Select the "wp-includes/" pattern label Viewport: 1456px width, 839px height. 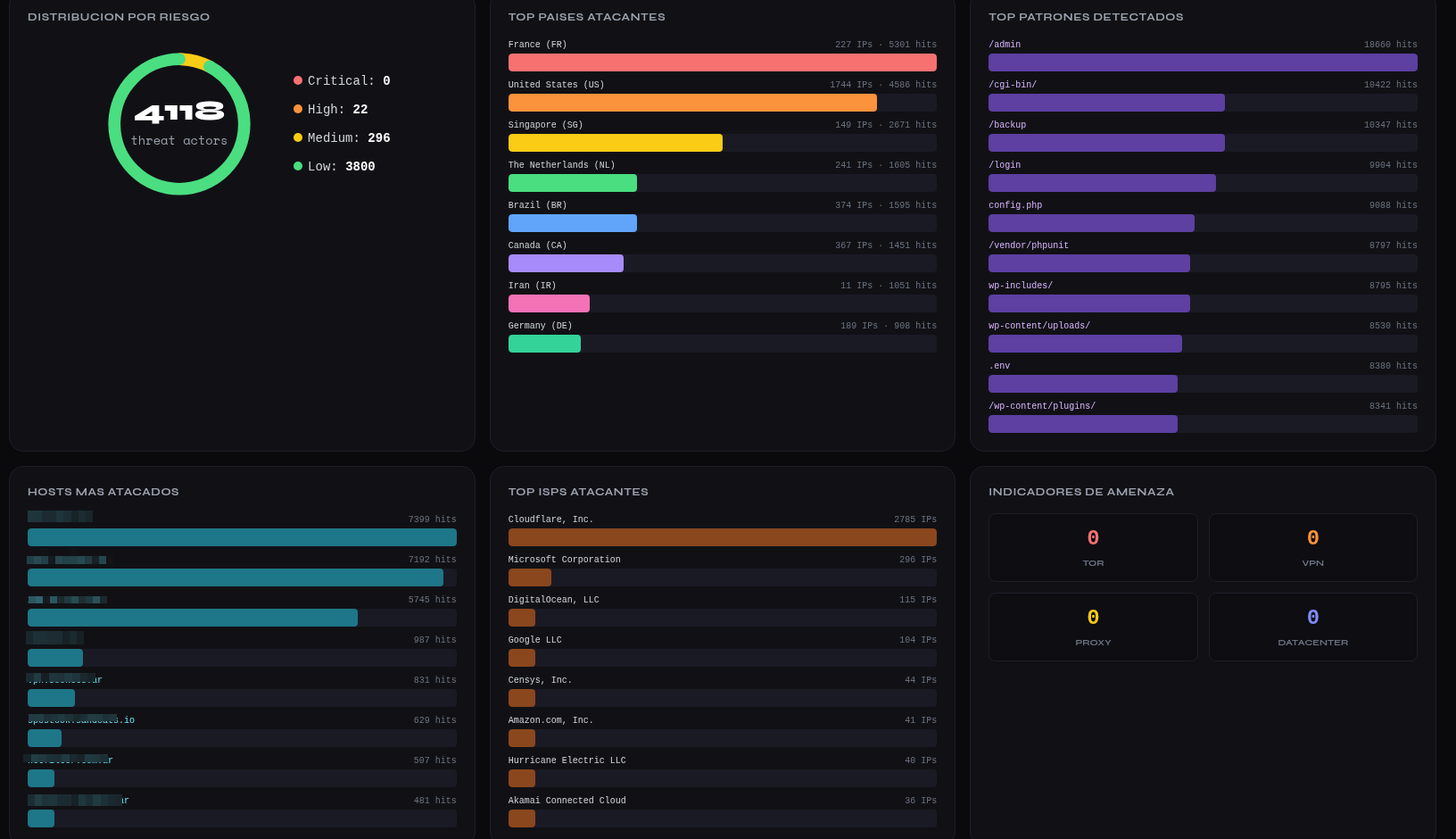(1021, 286)
